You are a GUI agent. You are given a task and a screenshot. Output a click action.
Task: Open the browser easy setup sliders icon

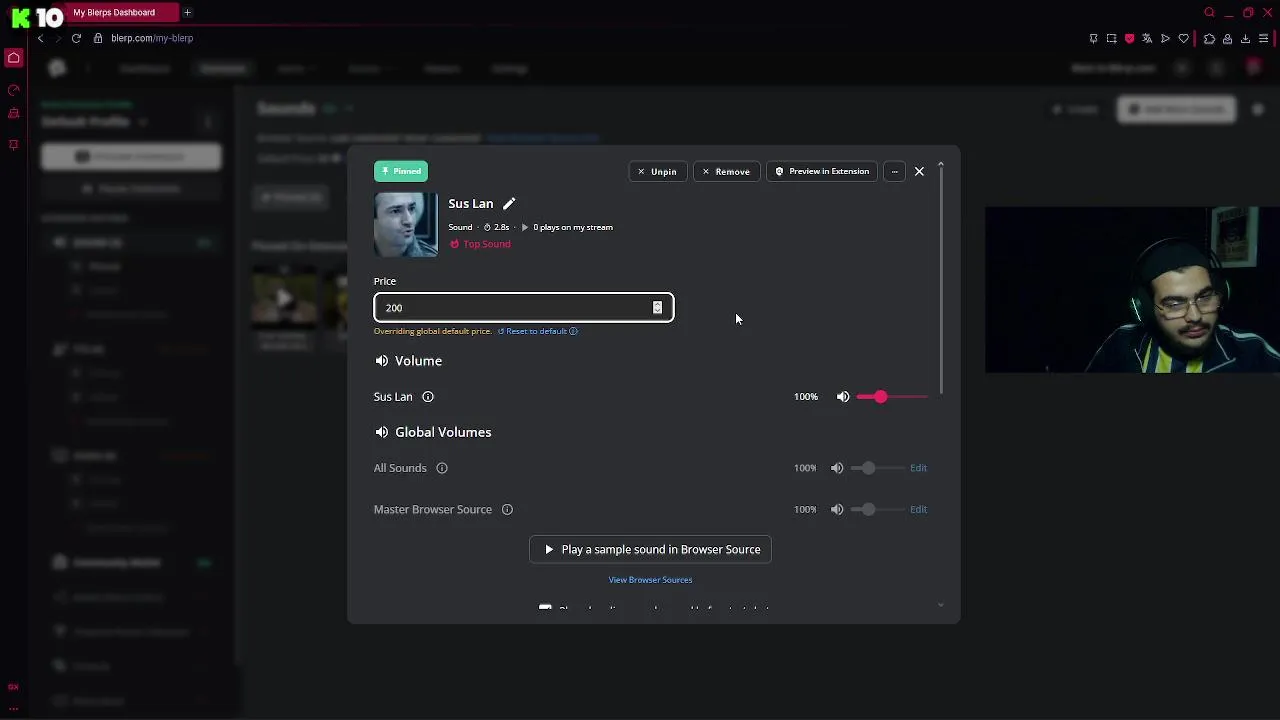(x=1264, y=39)
